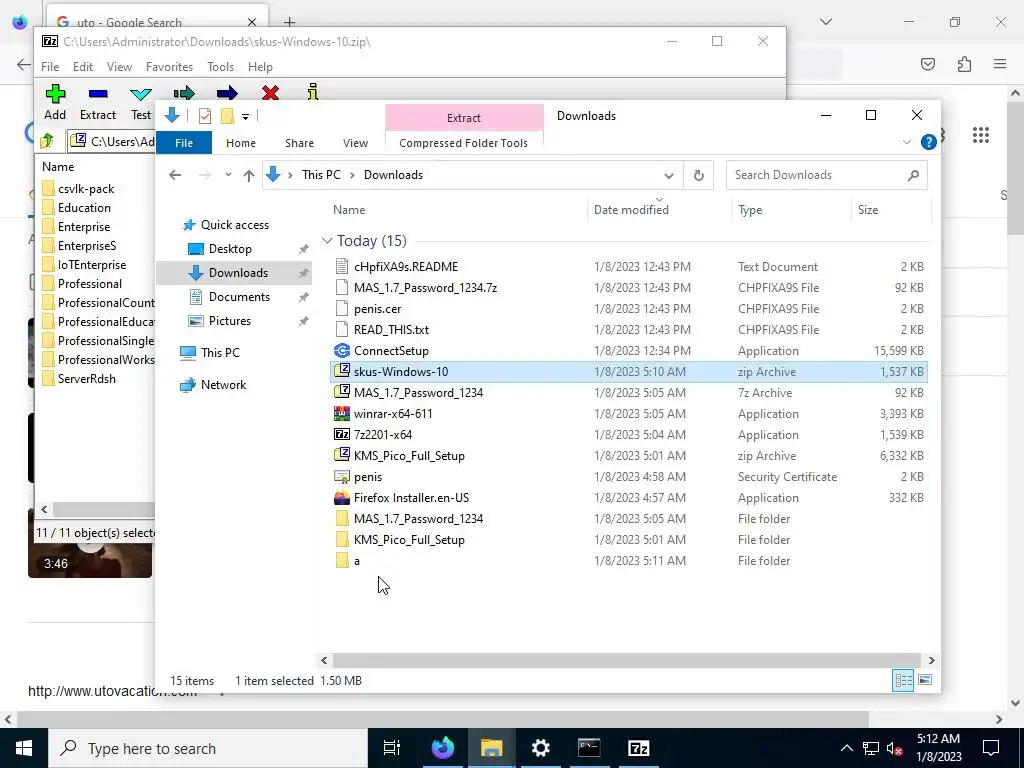Switch to details view layout icon
This screenshot has width=1024, height=768.
[x=903, y=680]
